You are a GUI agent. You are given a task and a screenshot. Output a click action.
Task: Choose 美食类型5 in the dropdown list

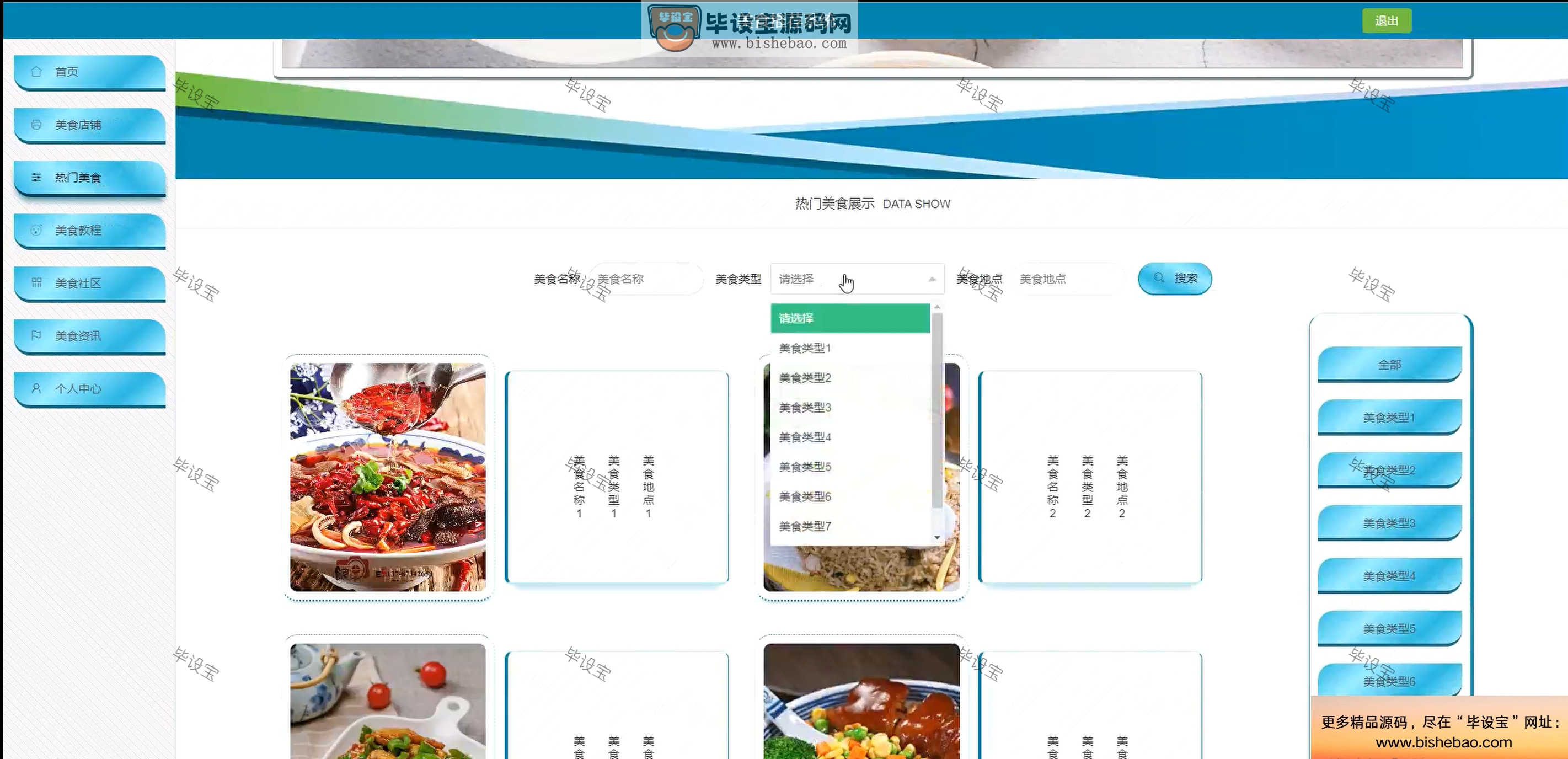(x=850, y=467)
